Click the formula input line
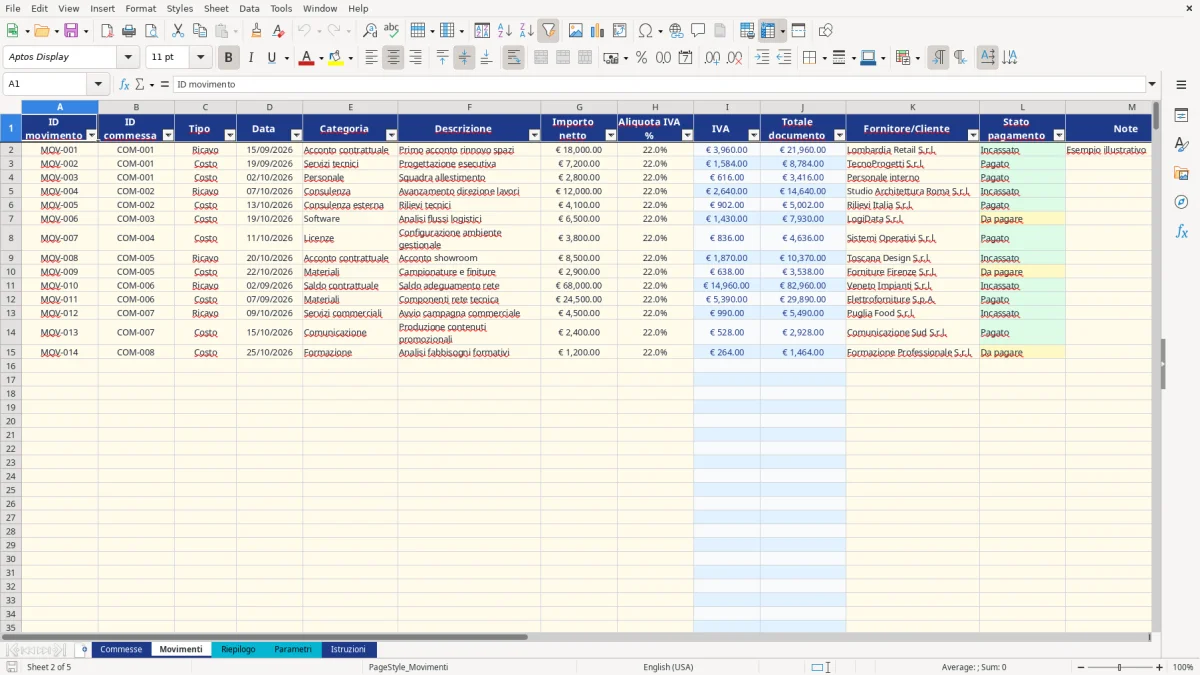 (659, 84)
